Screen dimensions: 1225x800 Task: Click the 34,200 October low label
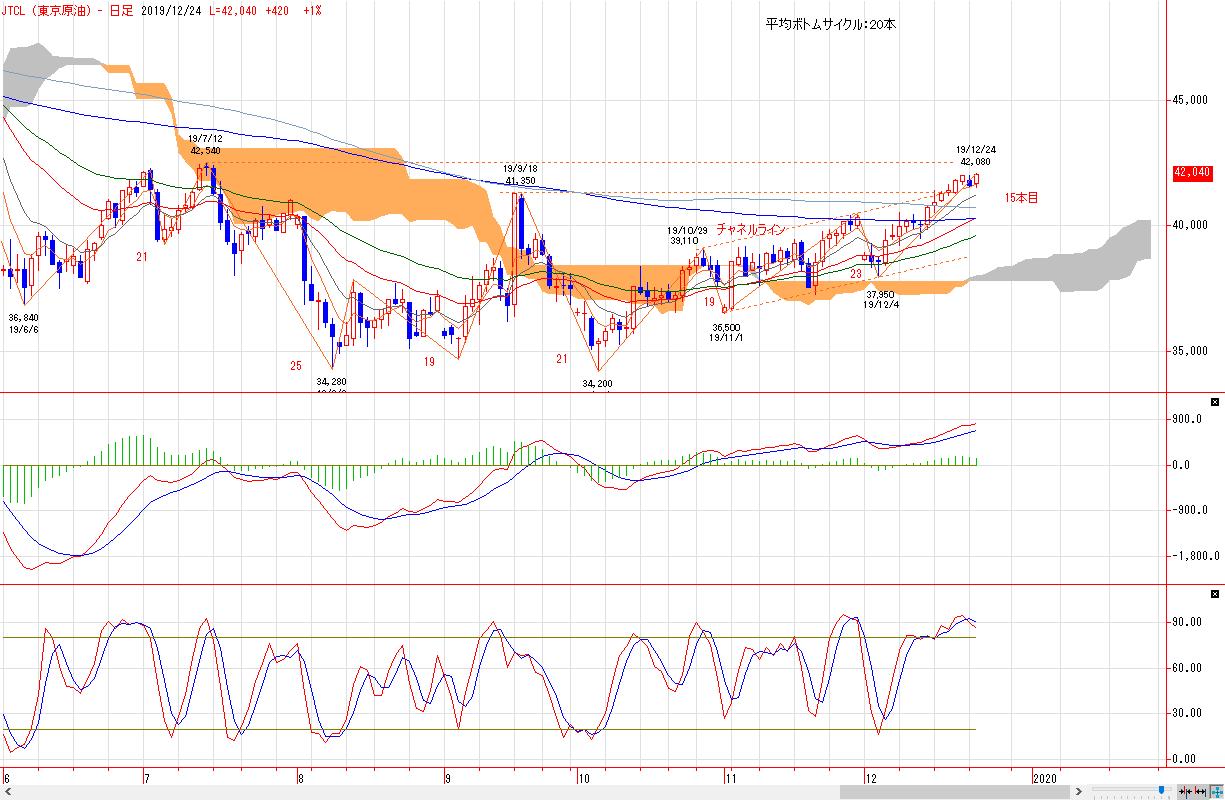[599, 383]
